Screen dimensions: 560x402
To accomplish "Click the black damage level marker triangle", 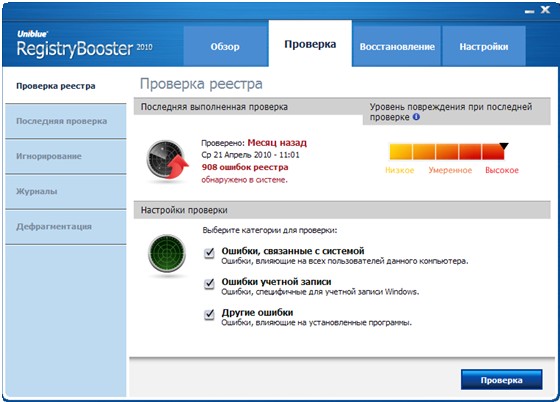I will pos(504,146).
